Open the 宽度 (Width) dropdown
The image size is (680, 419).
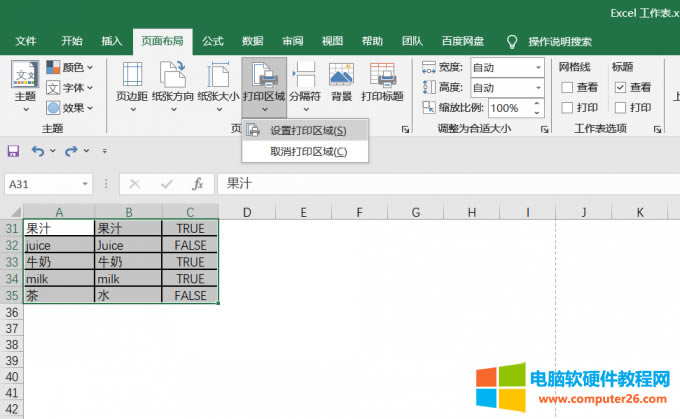538,68
